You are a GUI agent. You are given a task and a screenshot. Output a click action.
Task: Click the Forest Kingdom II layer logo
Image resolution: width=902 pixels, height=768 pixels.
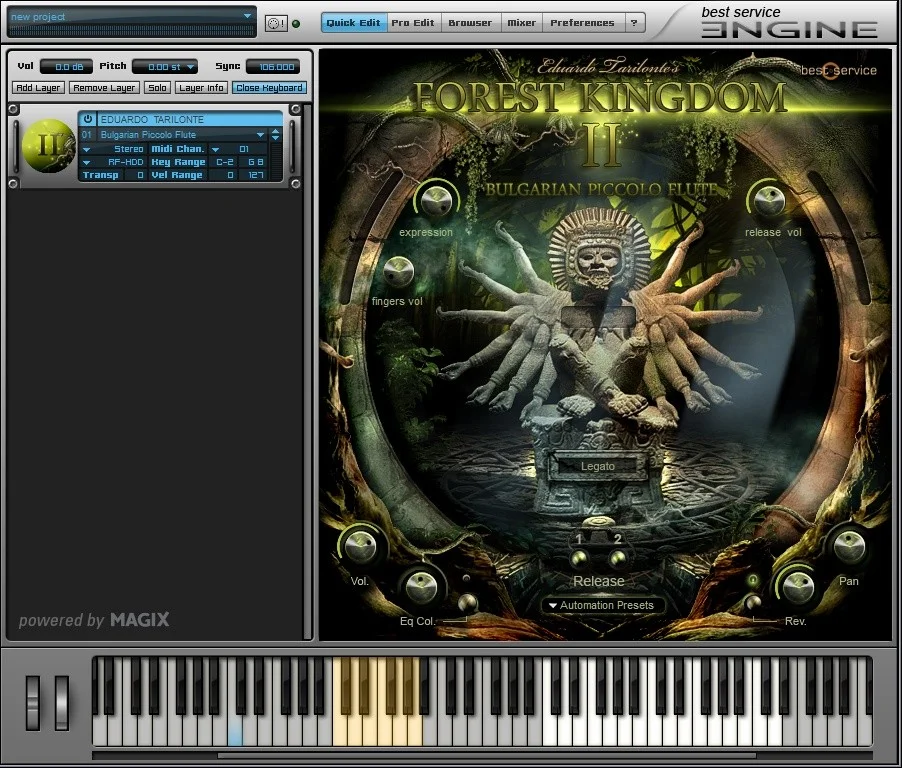[48, 146]
